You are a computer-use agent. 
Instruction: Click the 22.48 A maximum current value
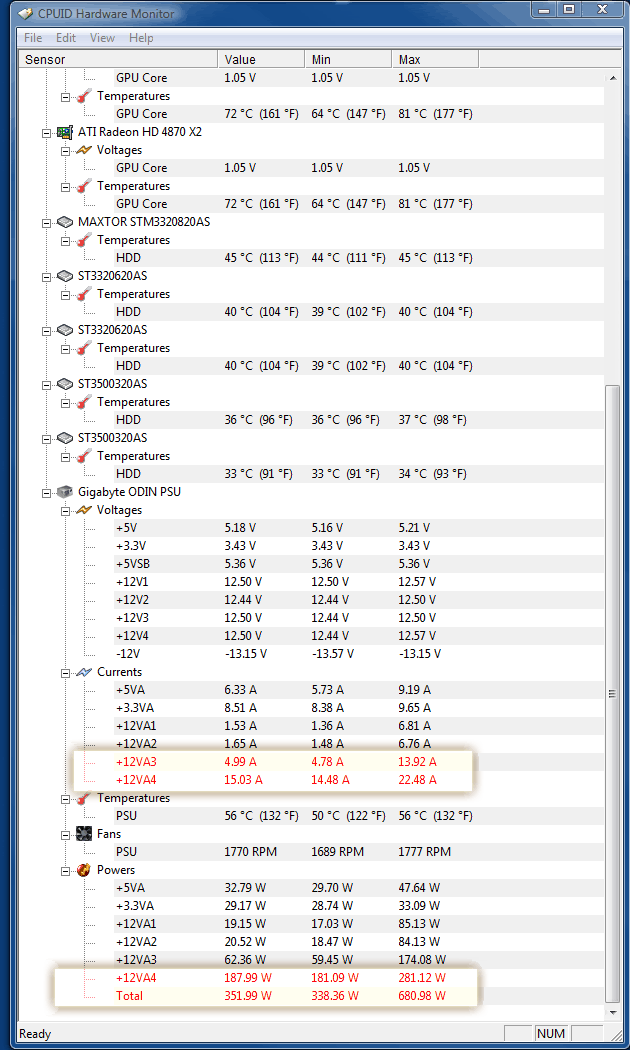[417, 779]
